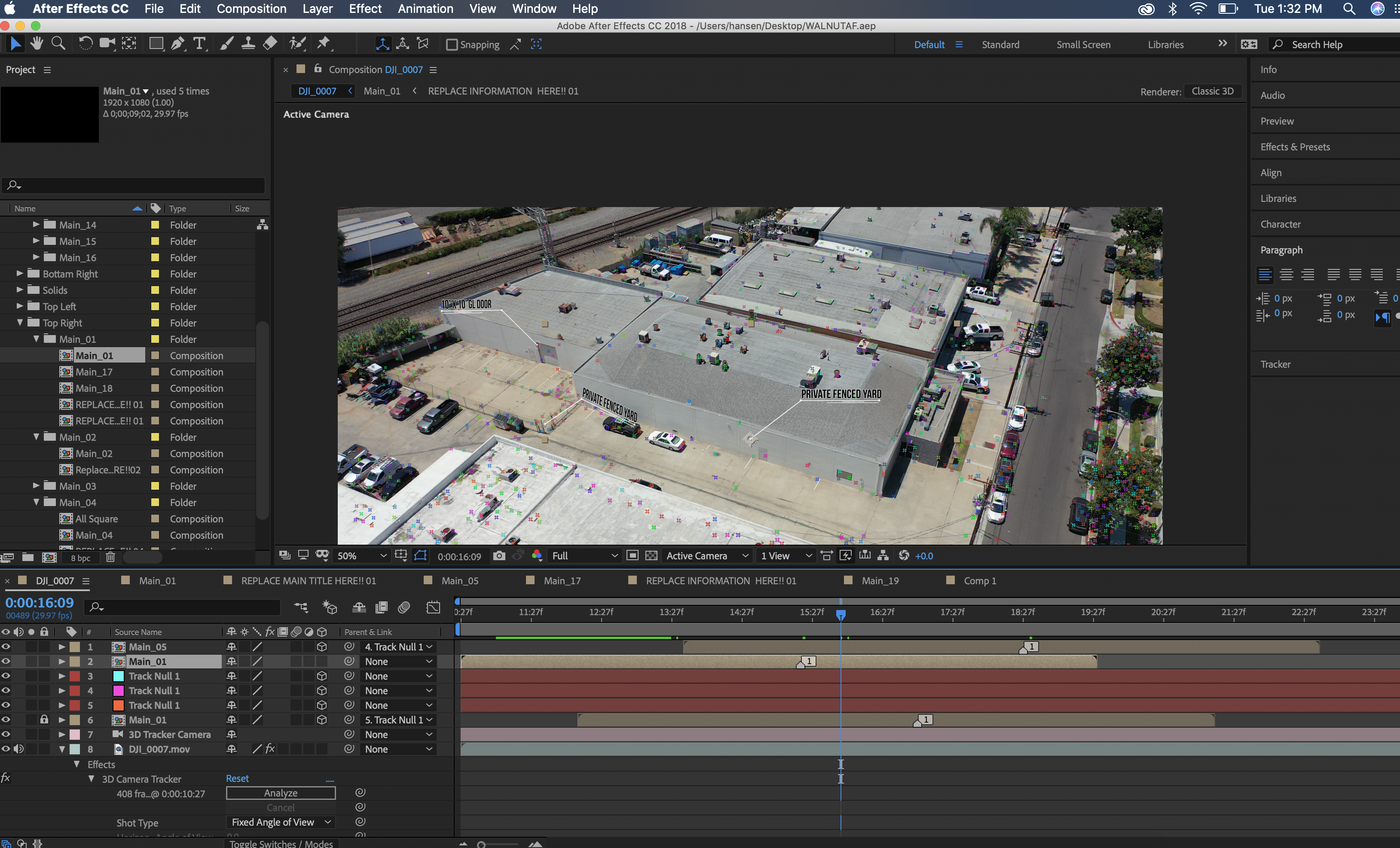1400x848 pixels.
Task: Open Shot Type Fixed Angle of View dropdown
Action: [x=281, y=822]
